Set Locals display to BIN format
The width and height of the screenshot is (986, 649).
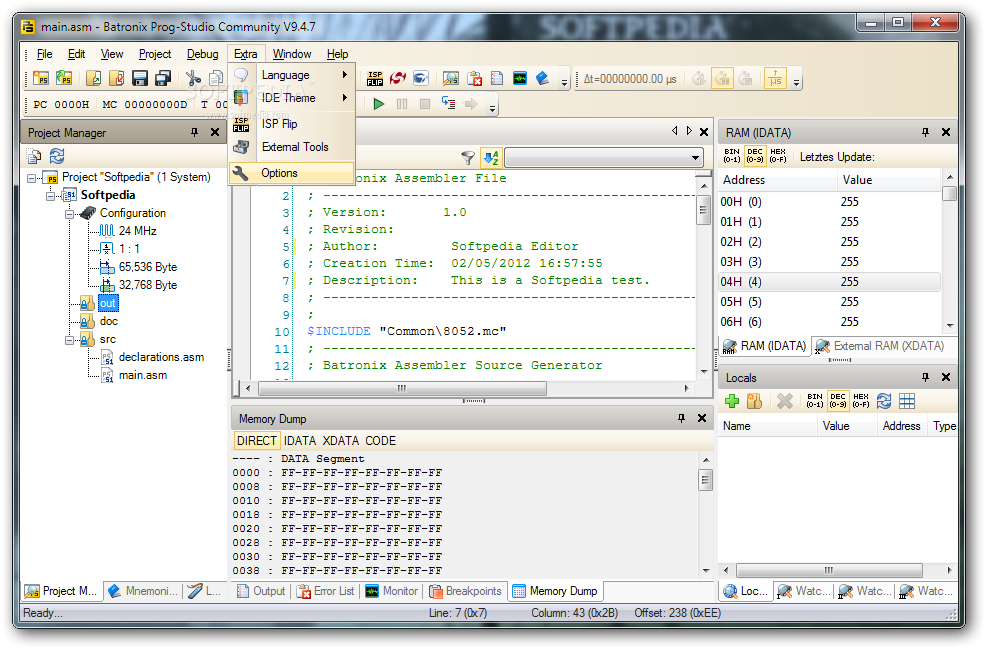(815, 401)
